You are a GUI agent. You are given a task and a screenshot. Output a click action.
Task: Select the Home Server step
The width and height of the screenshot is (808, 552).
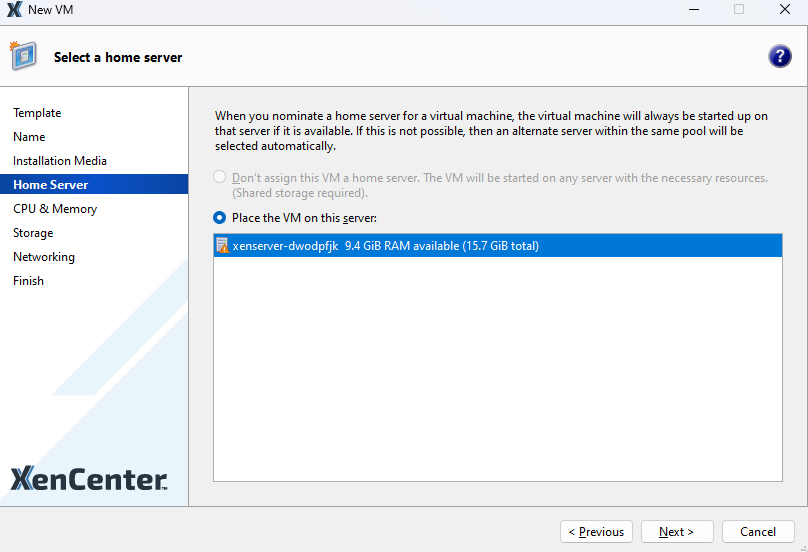tap(50, 185)
